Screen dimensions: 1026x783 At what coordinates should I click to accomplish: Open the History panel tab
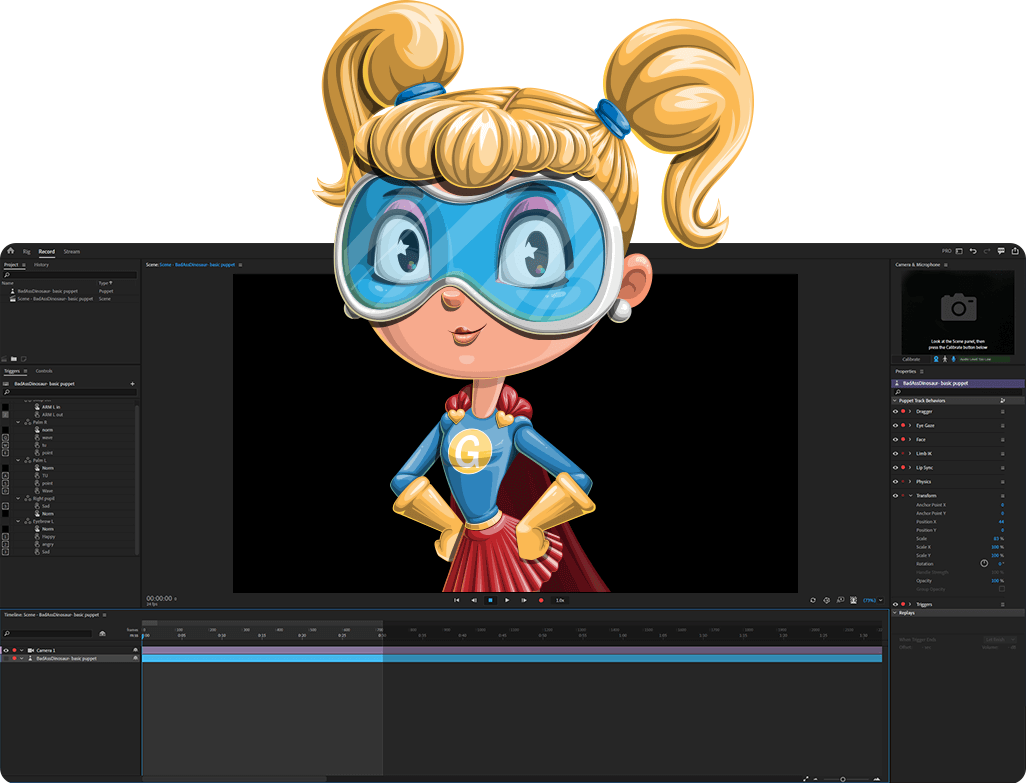tap(41, 265)
